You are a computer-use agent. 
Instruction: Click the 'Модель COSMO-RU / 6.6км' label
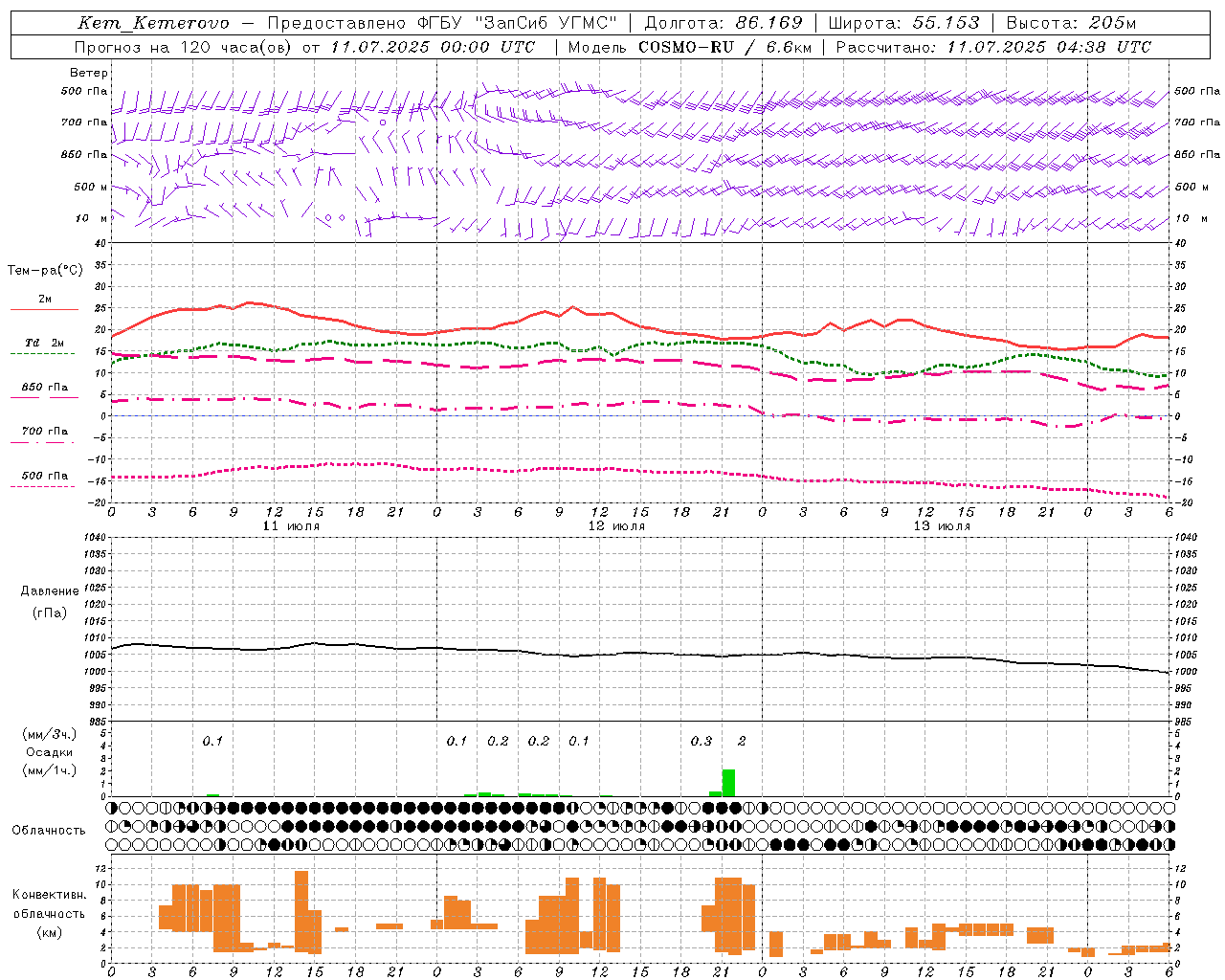coord(690,47)
